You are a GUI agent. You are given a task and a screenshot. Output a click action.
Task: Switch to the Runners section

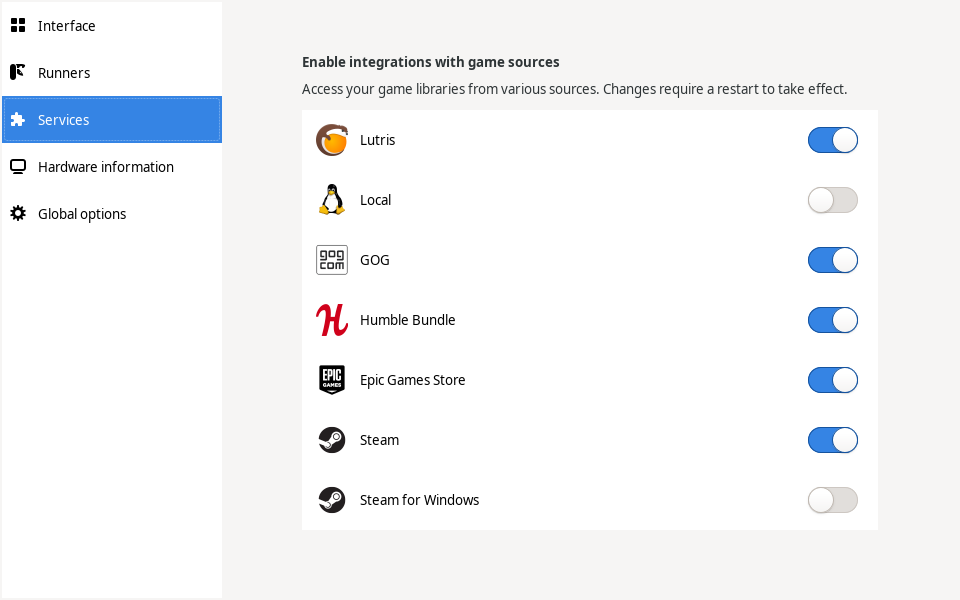(64, 72)
